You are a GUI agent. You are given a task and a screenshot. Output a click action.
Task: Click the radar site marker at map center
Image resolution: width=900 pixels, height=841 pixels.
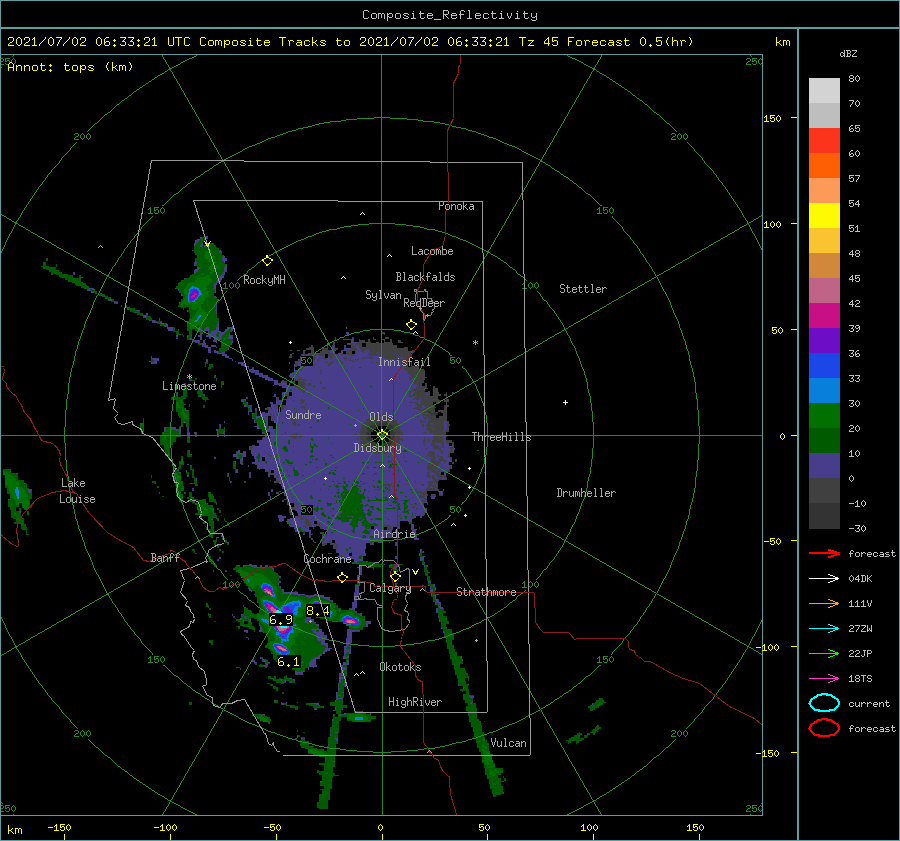(382, 435)
